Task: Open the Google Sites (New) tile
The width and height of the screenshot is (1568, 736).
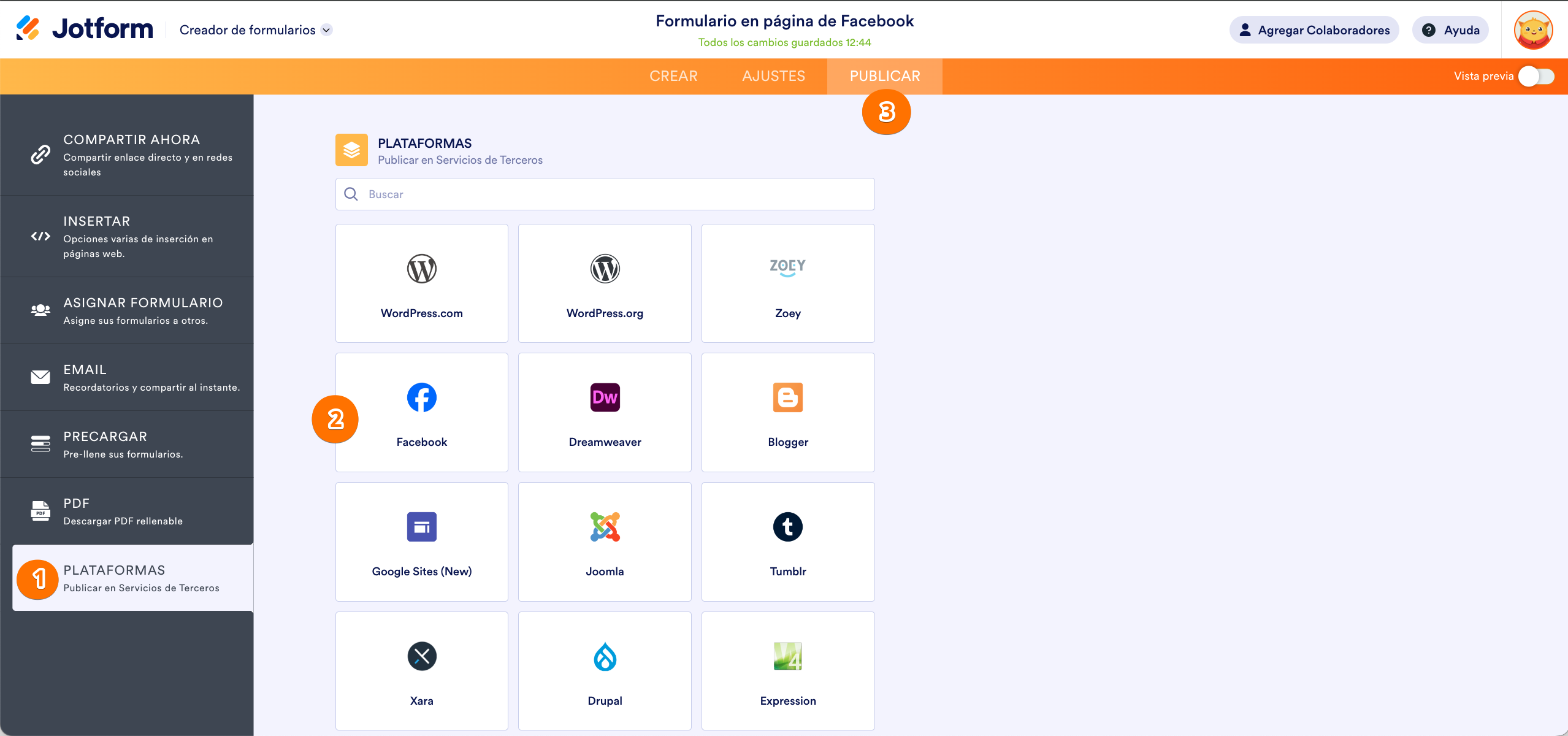Action: (421, 542)
